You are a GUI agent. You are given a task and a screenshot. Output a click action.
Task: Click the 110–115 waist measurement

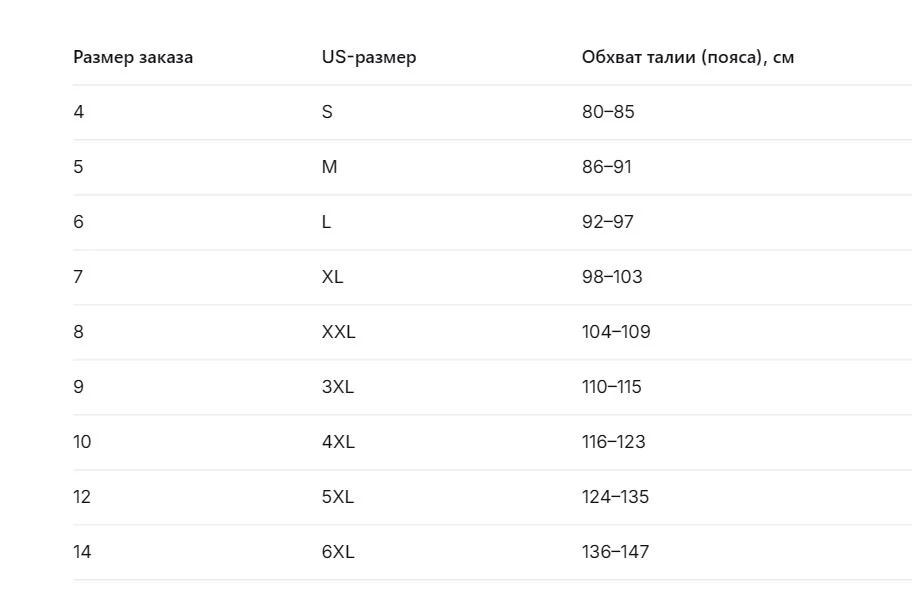[611, 387]
